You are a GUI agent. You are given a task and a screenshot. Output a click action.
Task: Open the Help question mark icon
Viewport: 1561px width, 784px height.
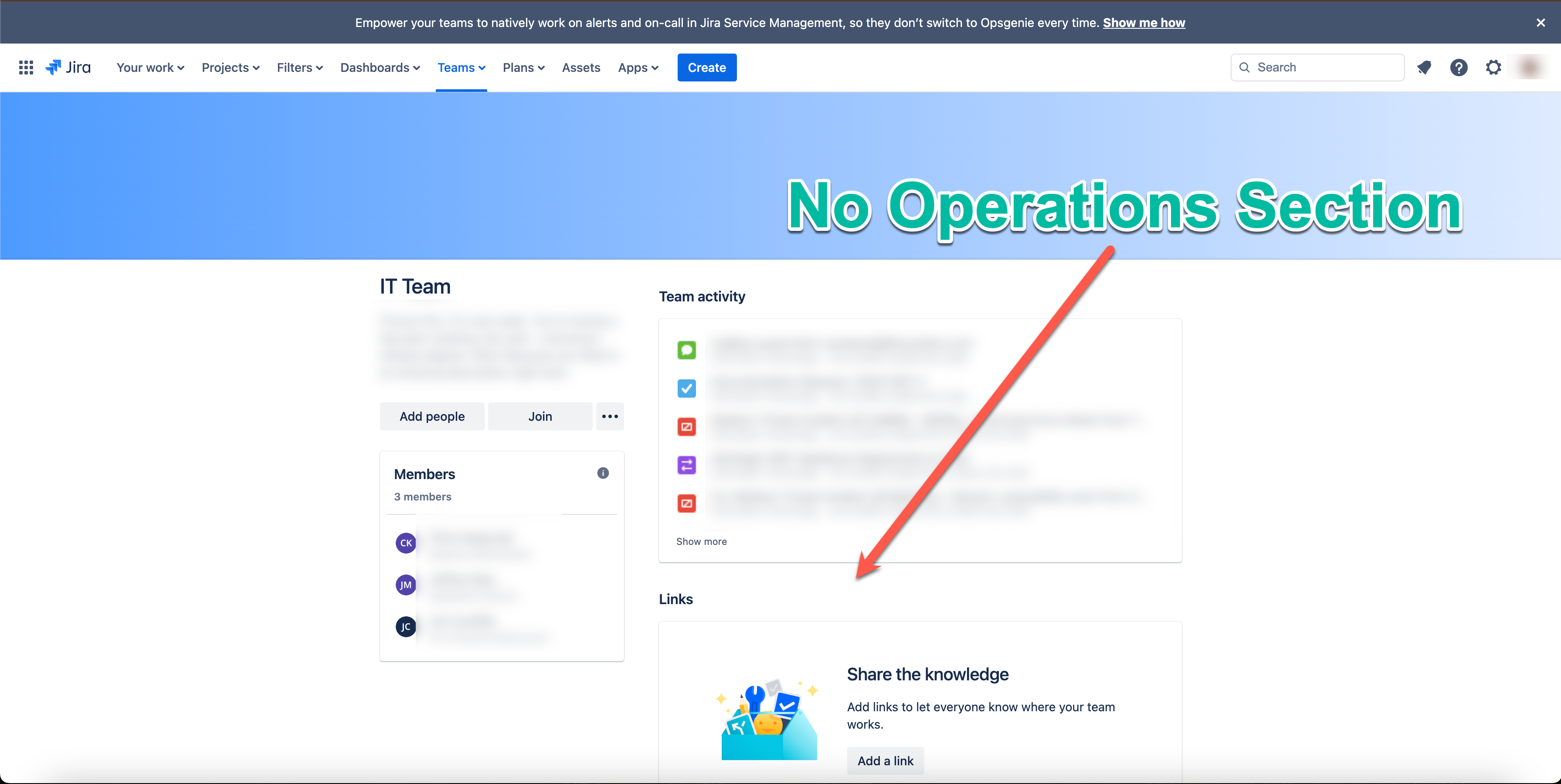point(1459,67)
